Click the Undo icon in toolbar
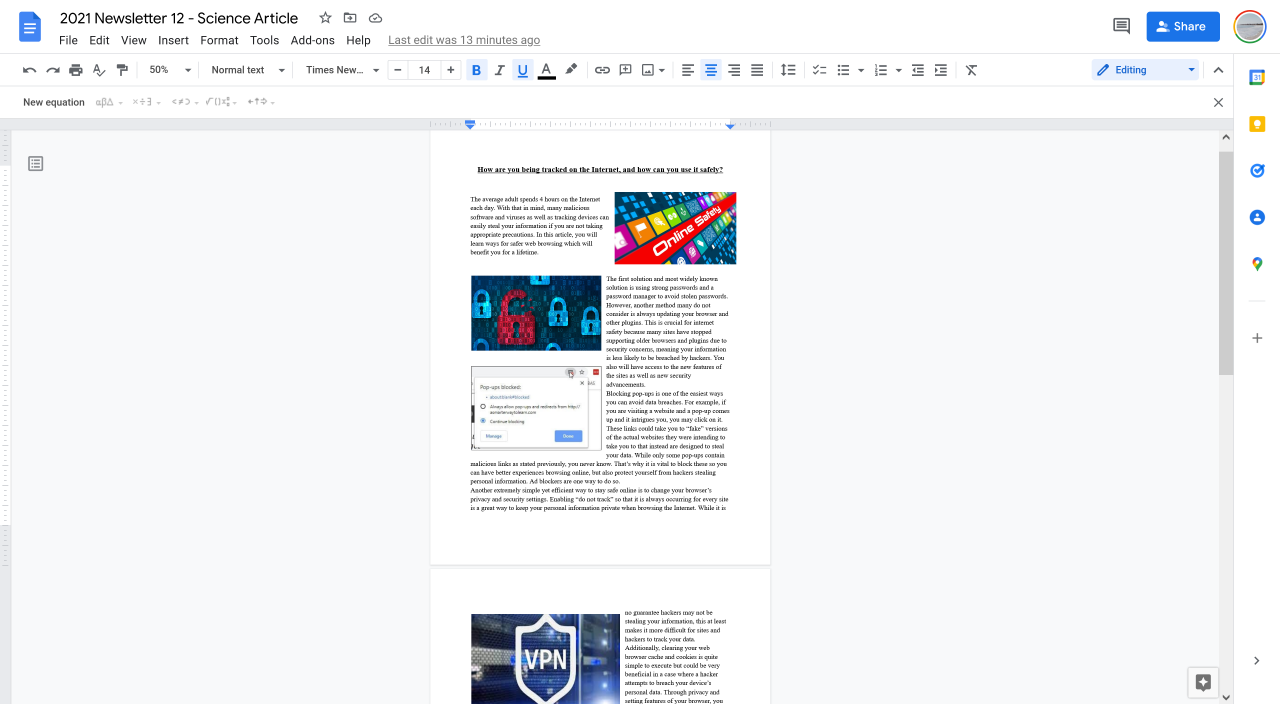1280x704 pixels. point(29,70)
